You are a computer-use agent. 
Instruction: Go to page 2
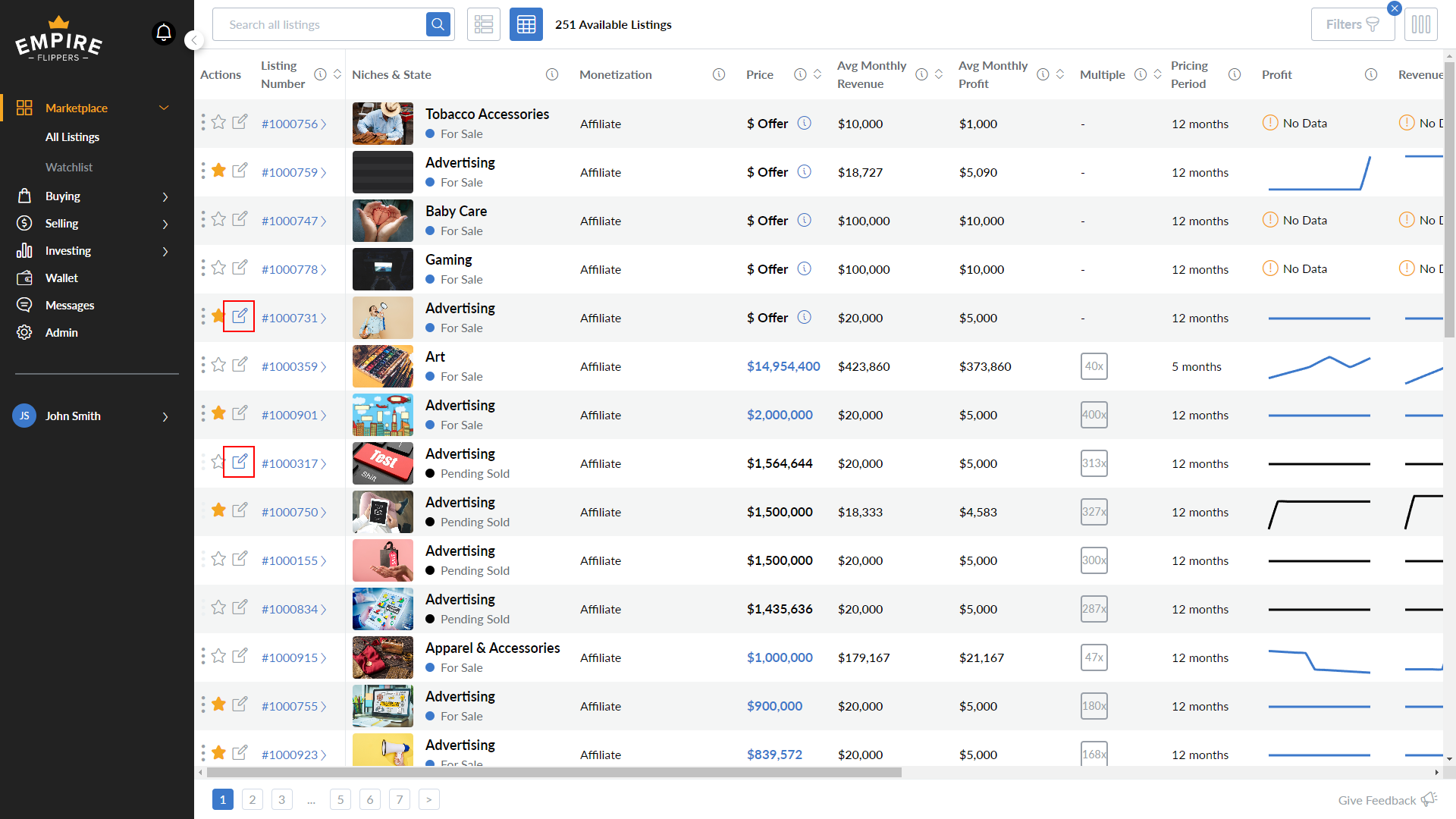tap(253, 799)
